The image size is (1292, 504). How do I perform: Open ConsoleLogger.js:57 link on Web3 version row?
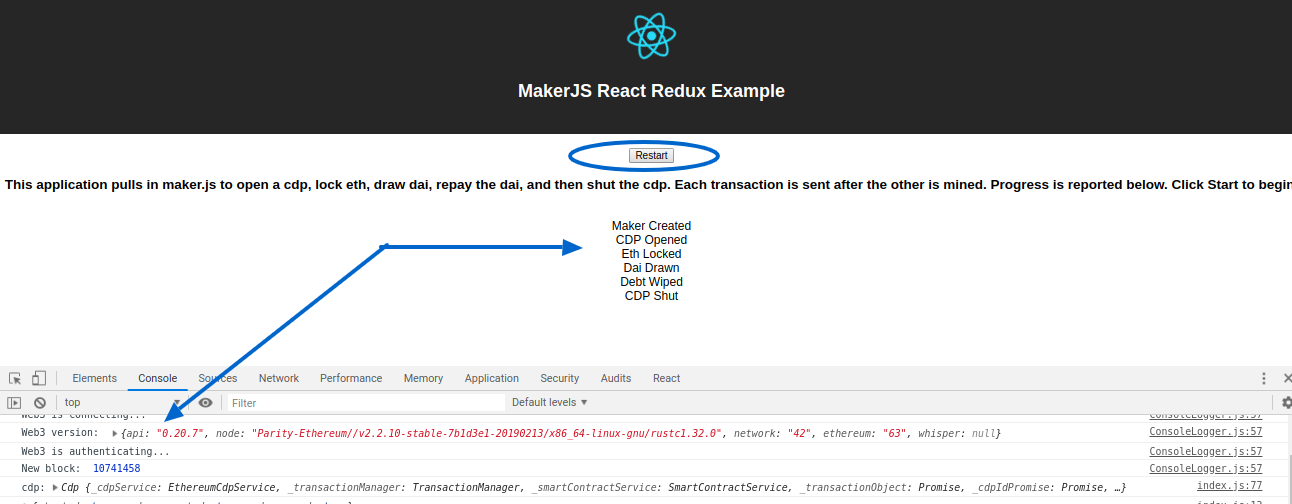(x=1205, y=432)
